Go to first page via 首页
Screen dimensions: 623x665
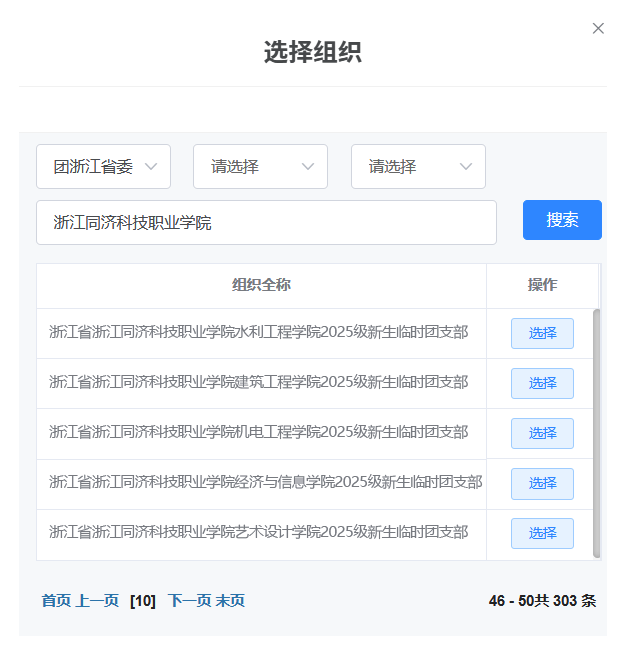56,601
